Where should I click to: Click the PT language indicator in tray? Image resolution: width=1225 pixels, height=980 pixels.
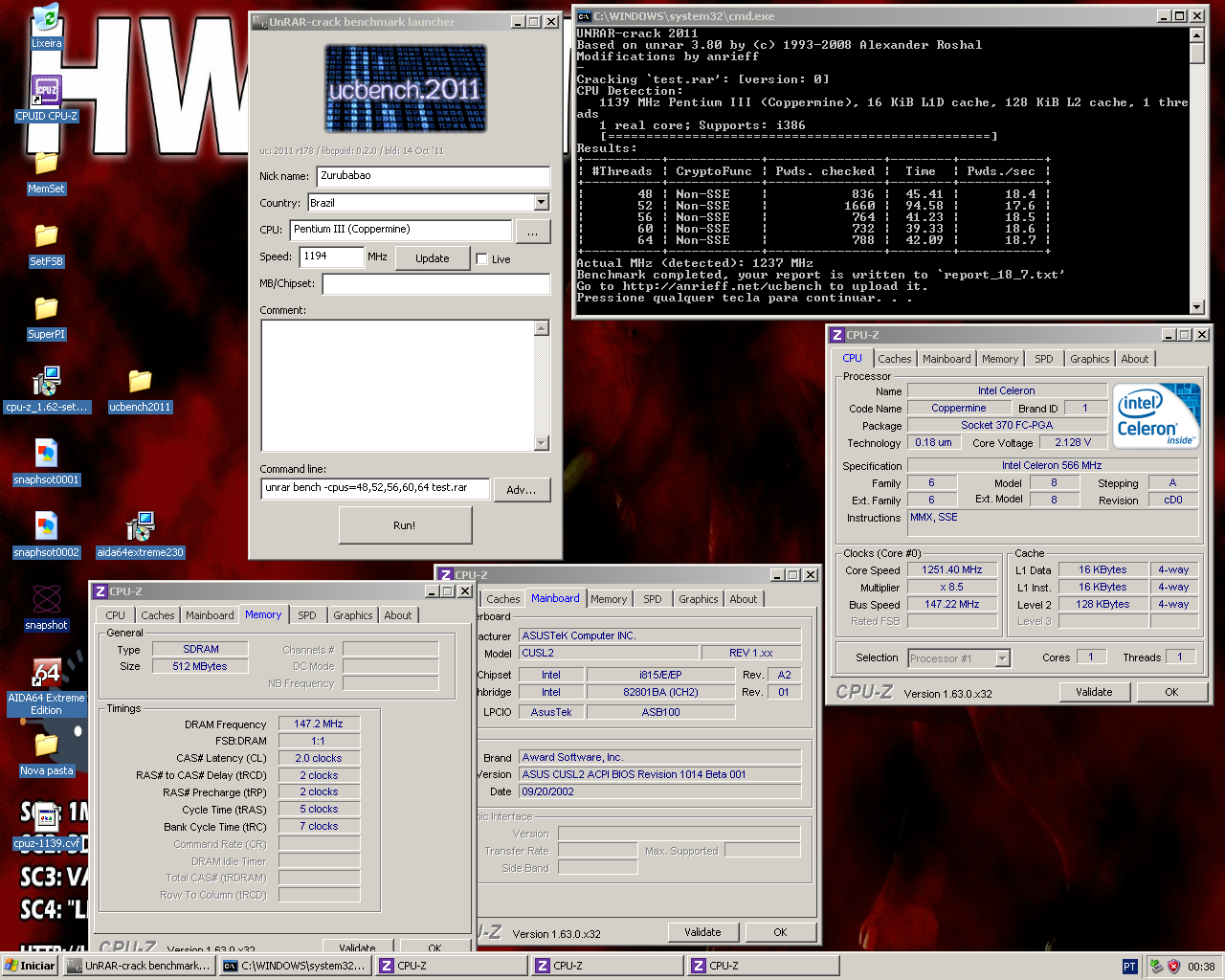[x=1129, y=967]
